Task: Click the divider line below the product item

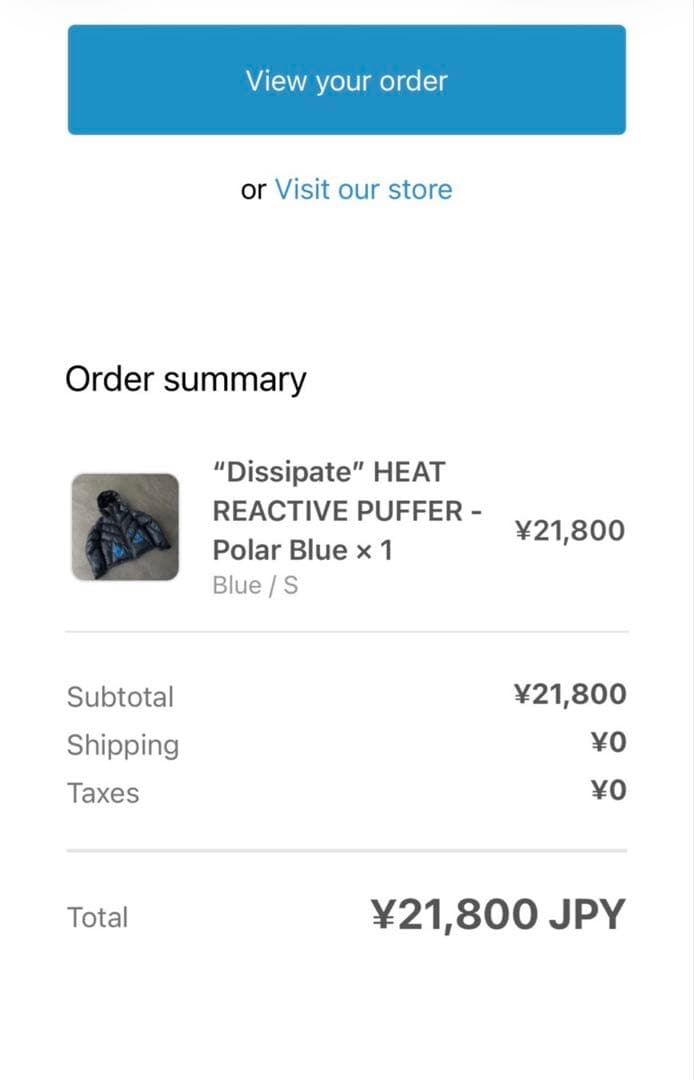Action: (346, 632)
